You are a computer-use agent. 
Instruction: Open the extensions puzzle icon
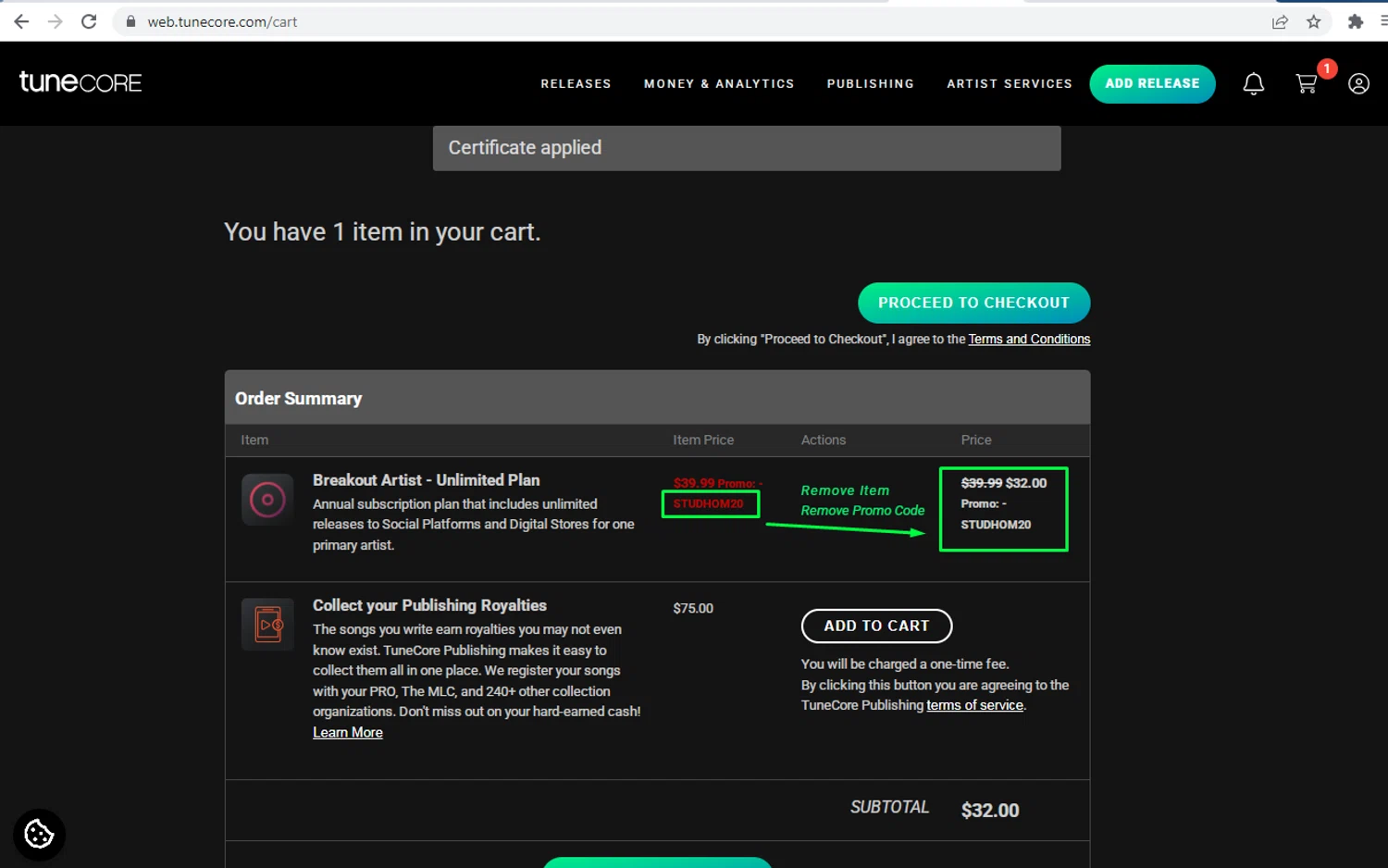tap(1356, 21)
